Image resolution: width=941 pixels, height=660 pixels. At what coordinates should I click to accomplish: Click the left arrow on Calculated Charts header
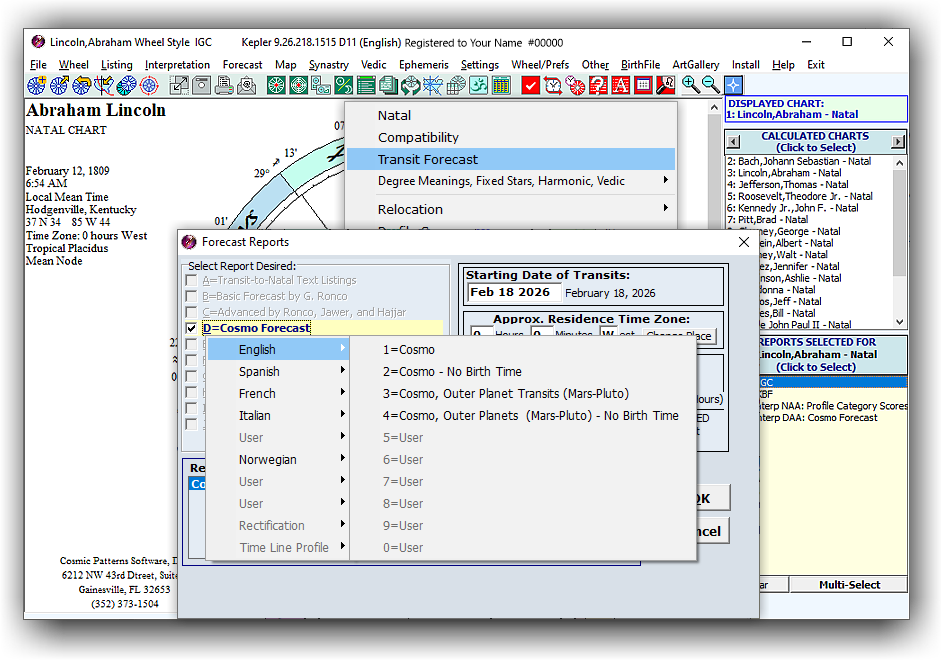click(x=733, y=142)
